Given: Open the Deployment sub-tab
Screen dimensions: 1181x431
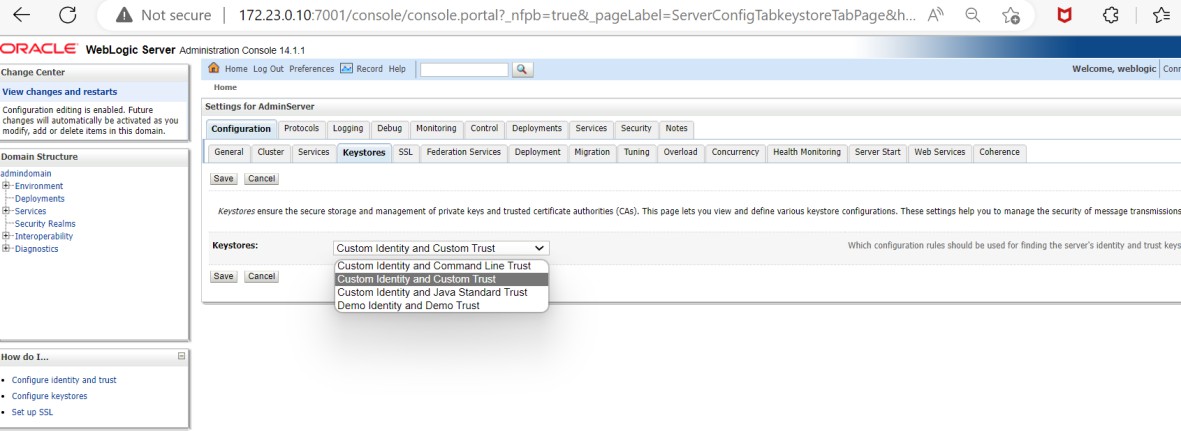Looking at the screenshot, I should pos(538,152).
